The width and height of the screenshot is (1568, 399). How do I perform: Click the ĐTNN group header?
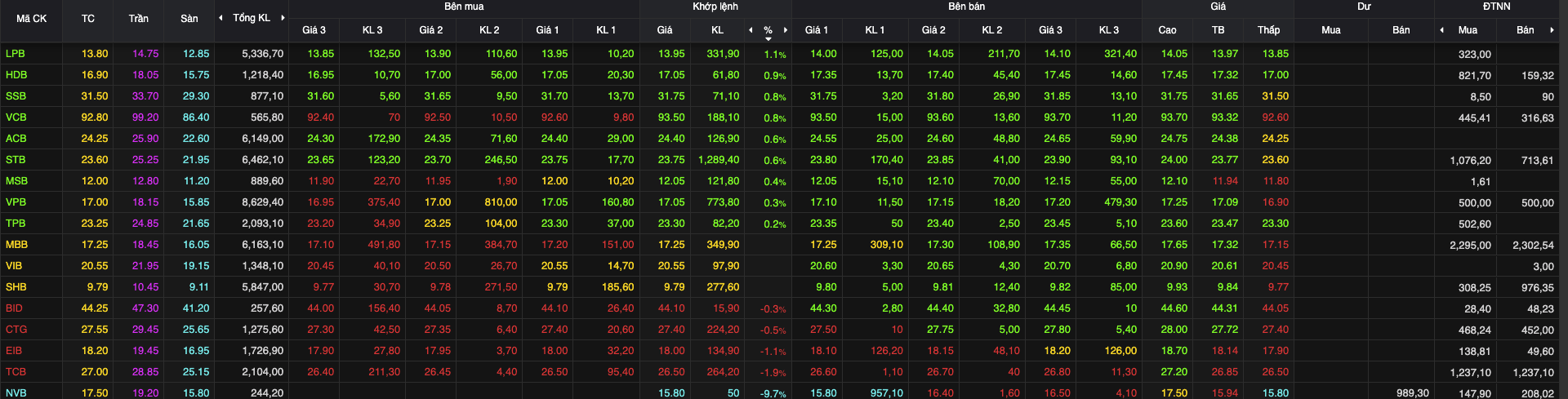pyautogui.click(x=1497, y=7)
